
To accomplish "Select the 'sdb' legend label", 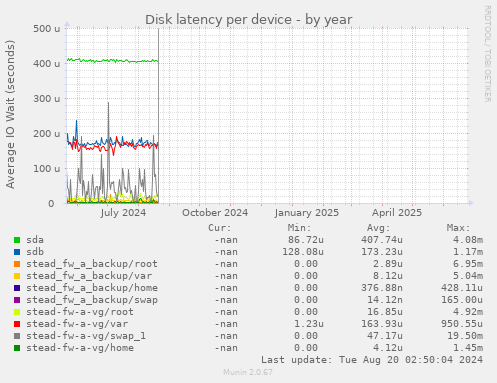I will click(x=35, y=252).
